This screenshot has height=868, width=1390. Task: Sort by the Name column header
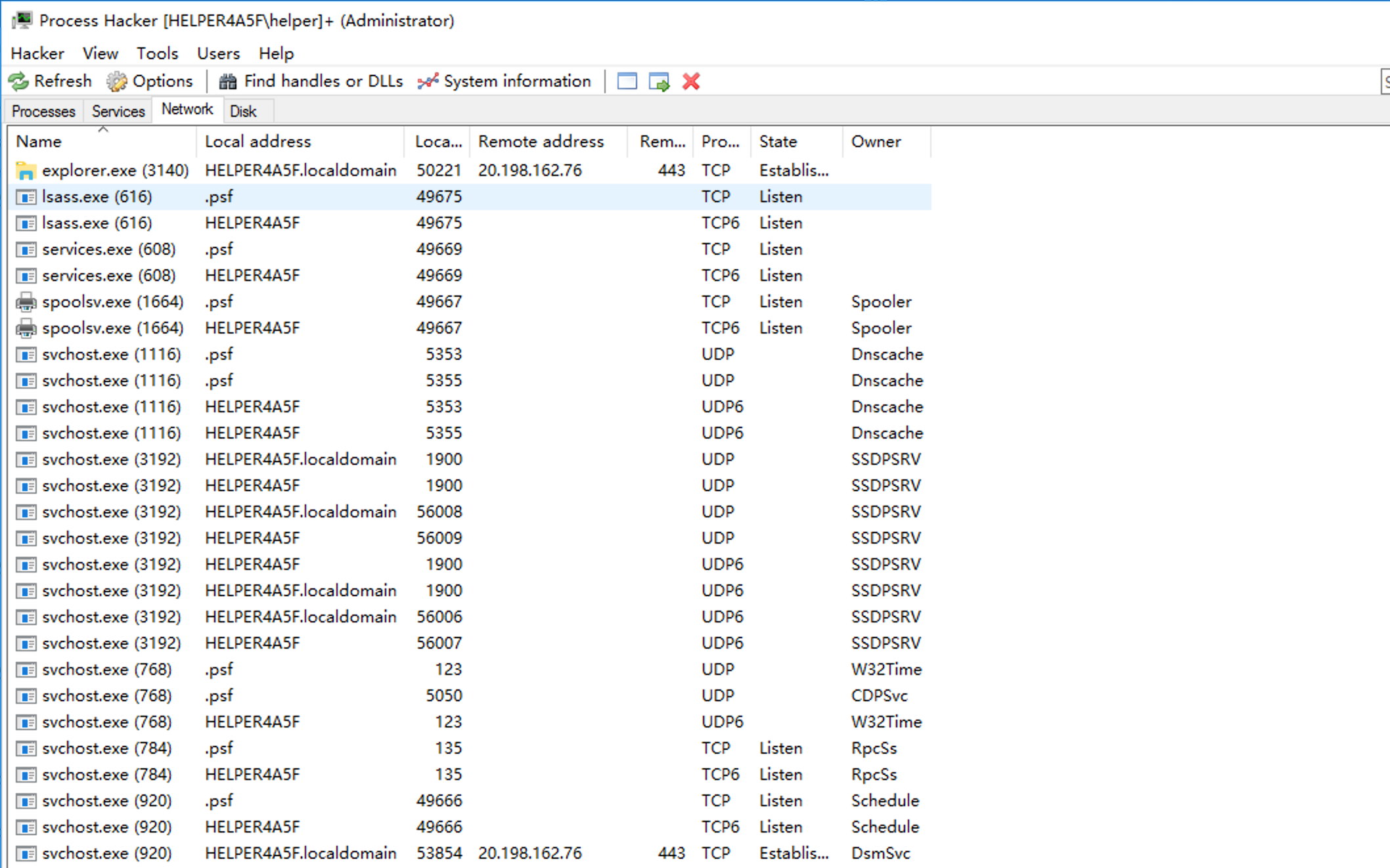coord(39,141)
